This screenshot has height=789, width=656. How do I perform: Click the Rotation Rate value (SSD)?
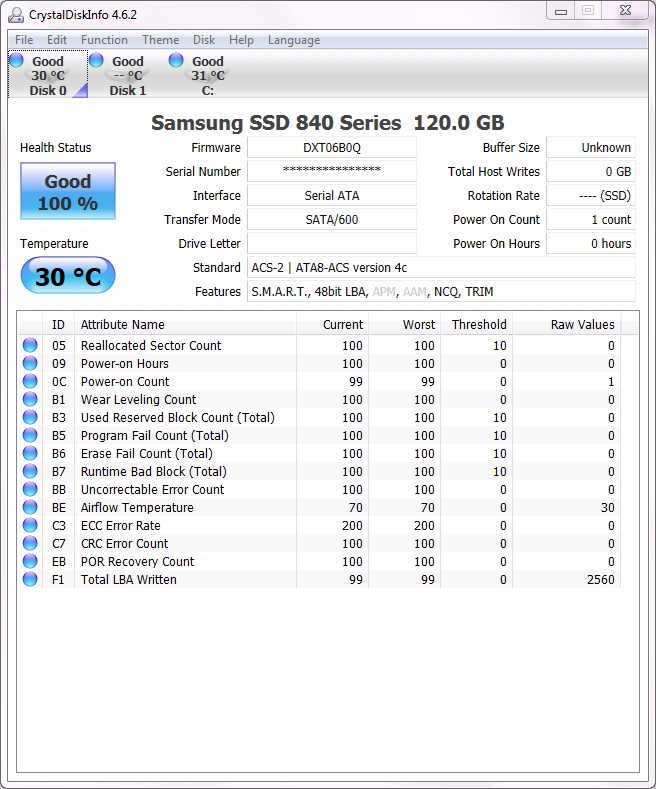[591, 195]
